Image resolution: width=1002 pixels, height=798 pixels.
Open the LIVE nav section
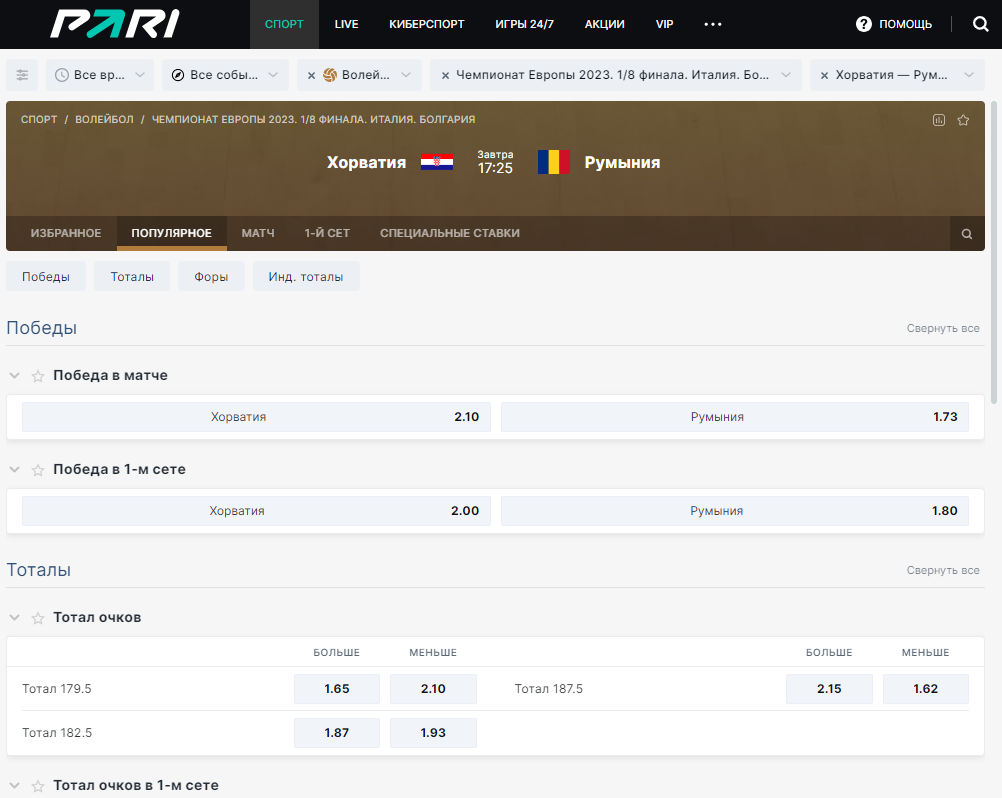pos(346,24)
